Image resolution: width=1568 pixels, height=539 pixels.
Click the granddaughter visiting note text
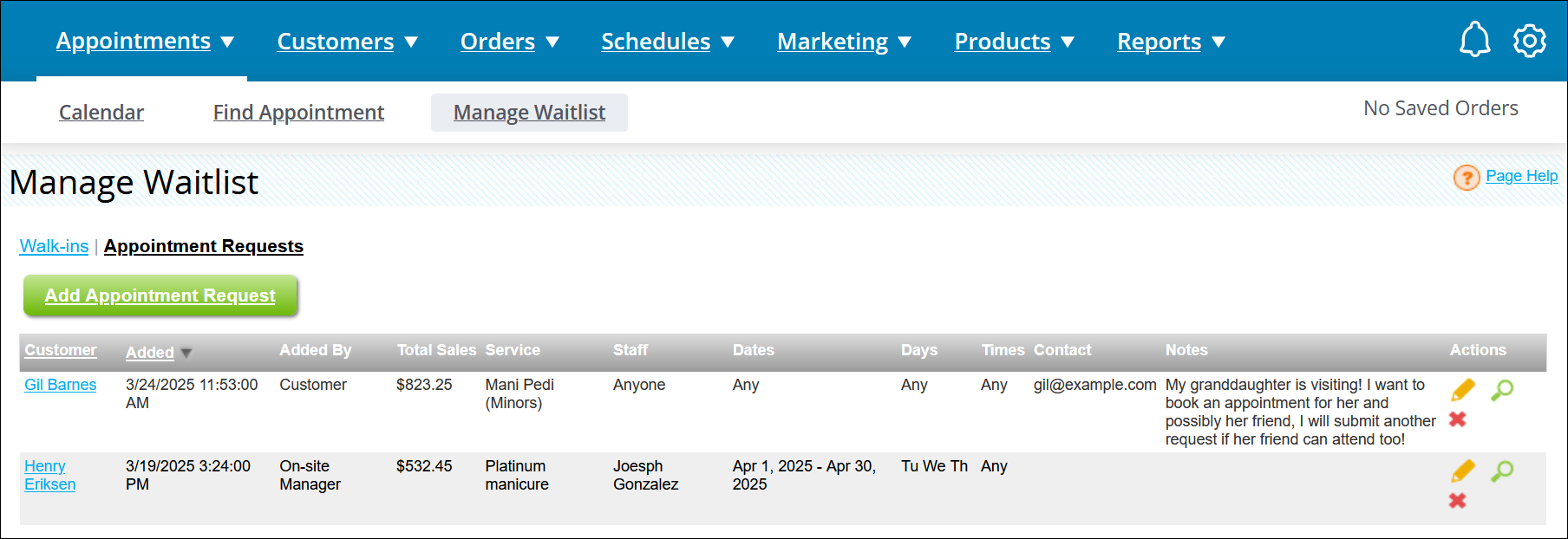pos(1300,412)
